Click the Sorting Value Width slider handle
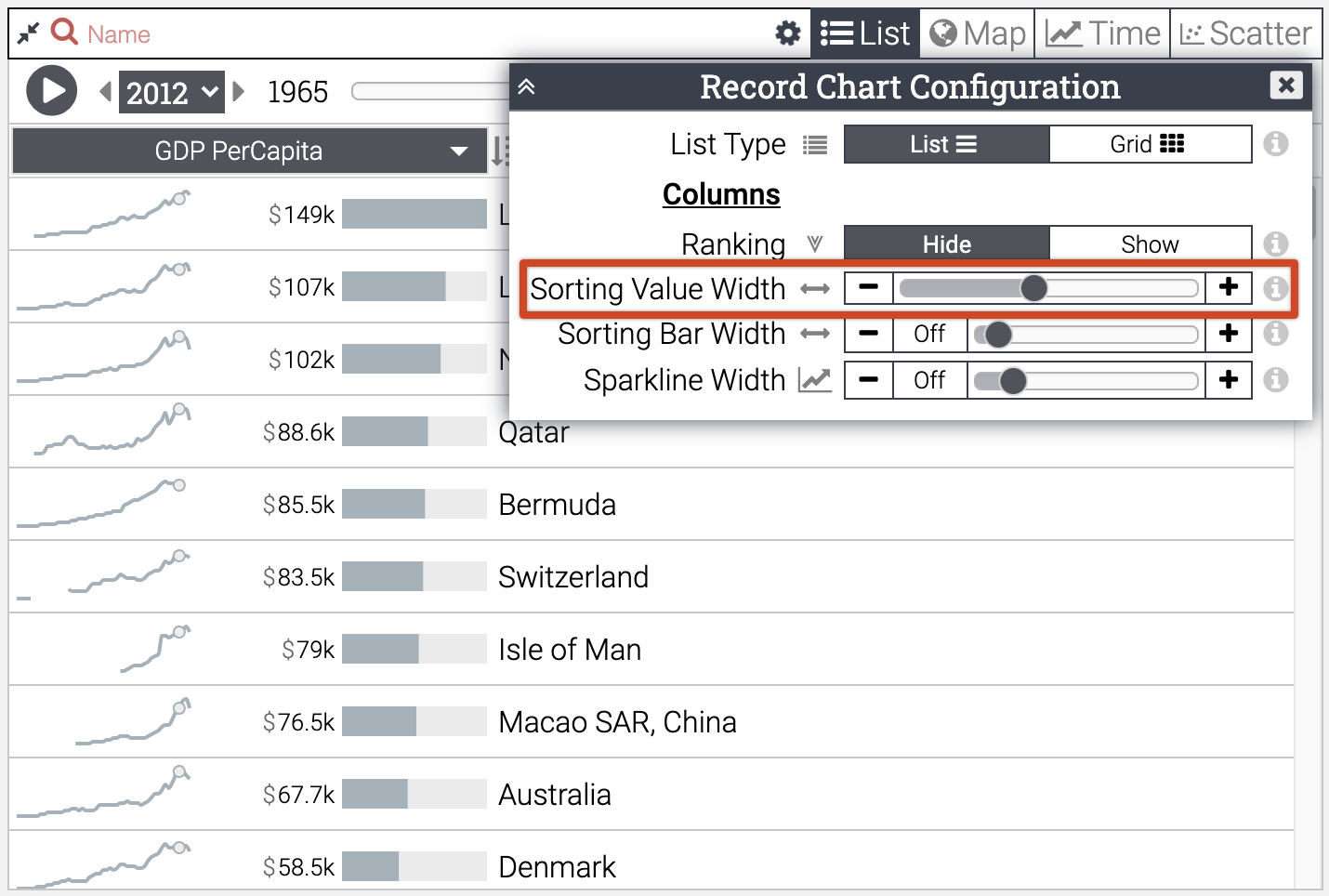The width and height of the screenshot is (1329, 896). (x=1033, y=288)
